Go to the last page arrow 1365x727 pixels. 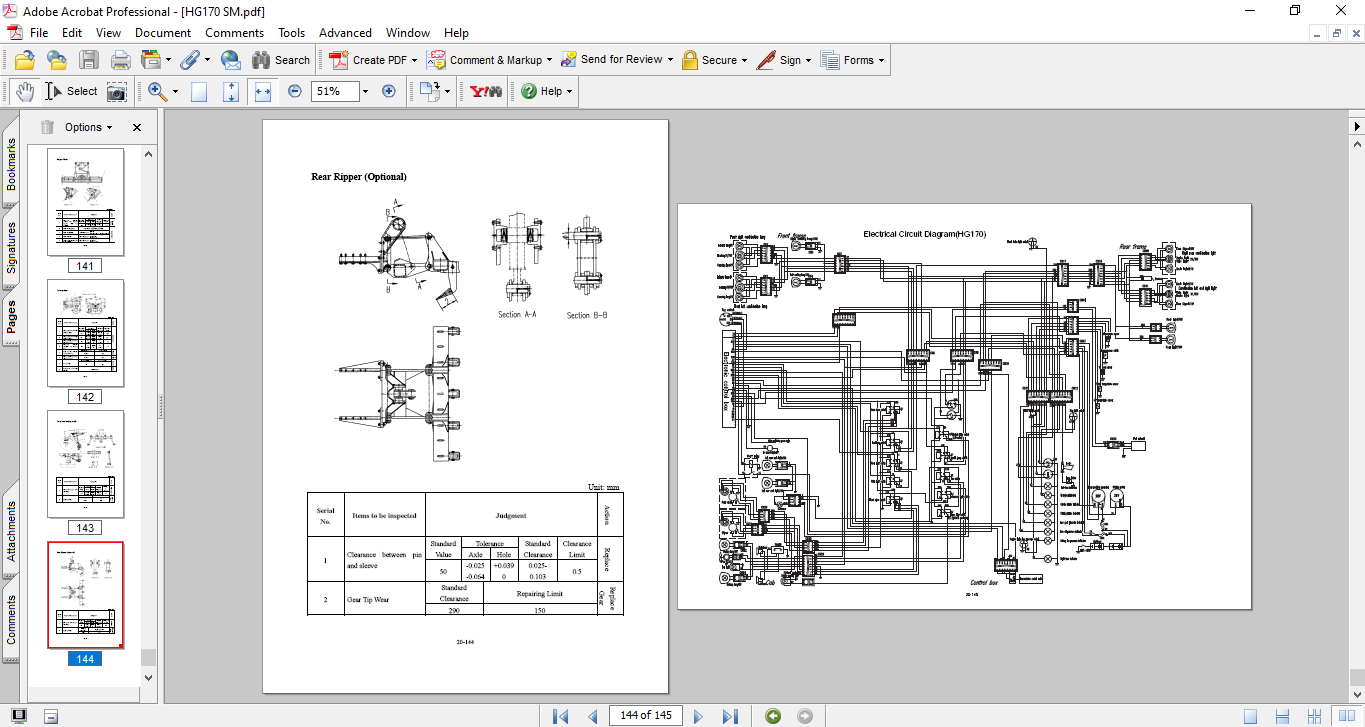[730, 716]
